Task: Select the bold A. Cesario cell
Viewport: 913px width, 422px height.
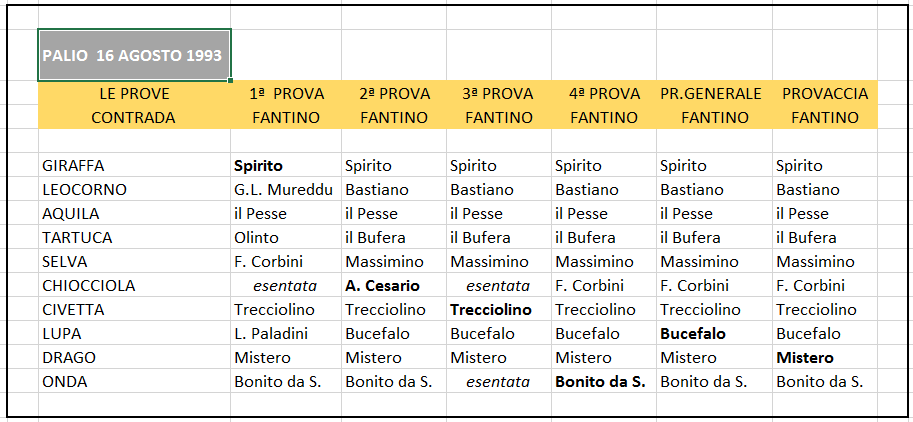Action: pyautogui.click(x=394, y=286)
